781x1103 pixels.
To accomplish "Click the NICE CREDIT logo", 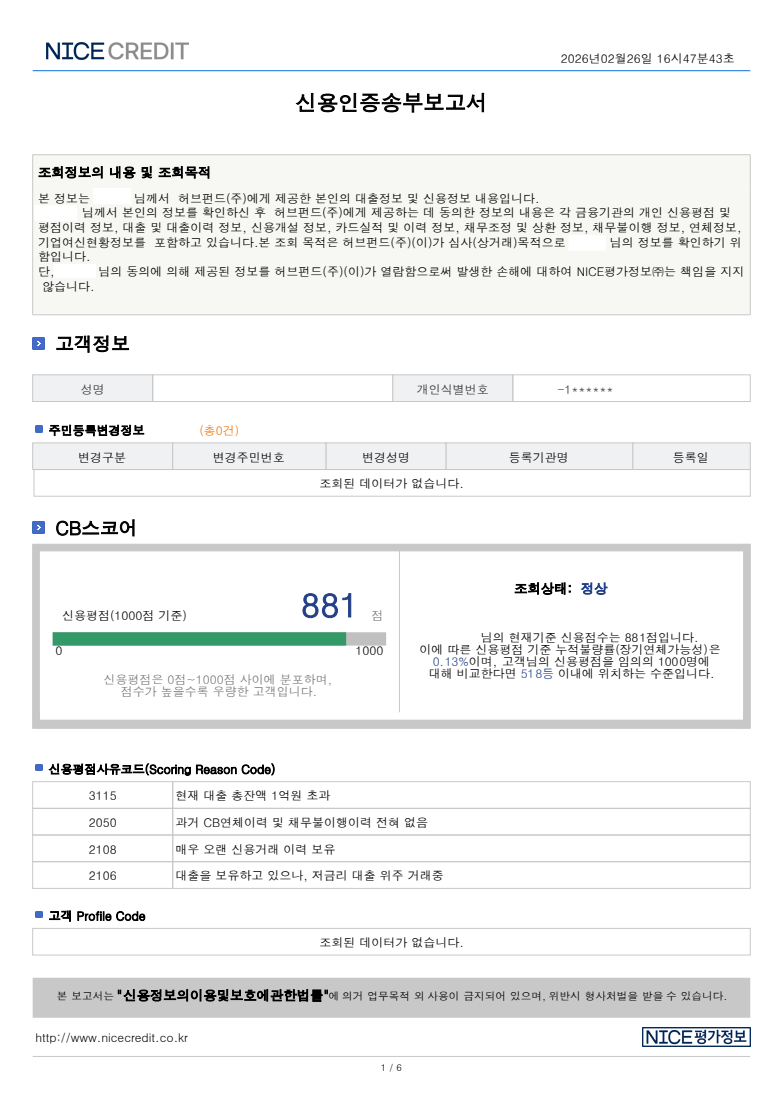I will 116,52.
